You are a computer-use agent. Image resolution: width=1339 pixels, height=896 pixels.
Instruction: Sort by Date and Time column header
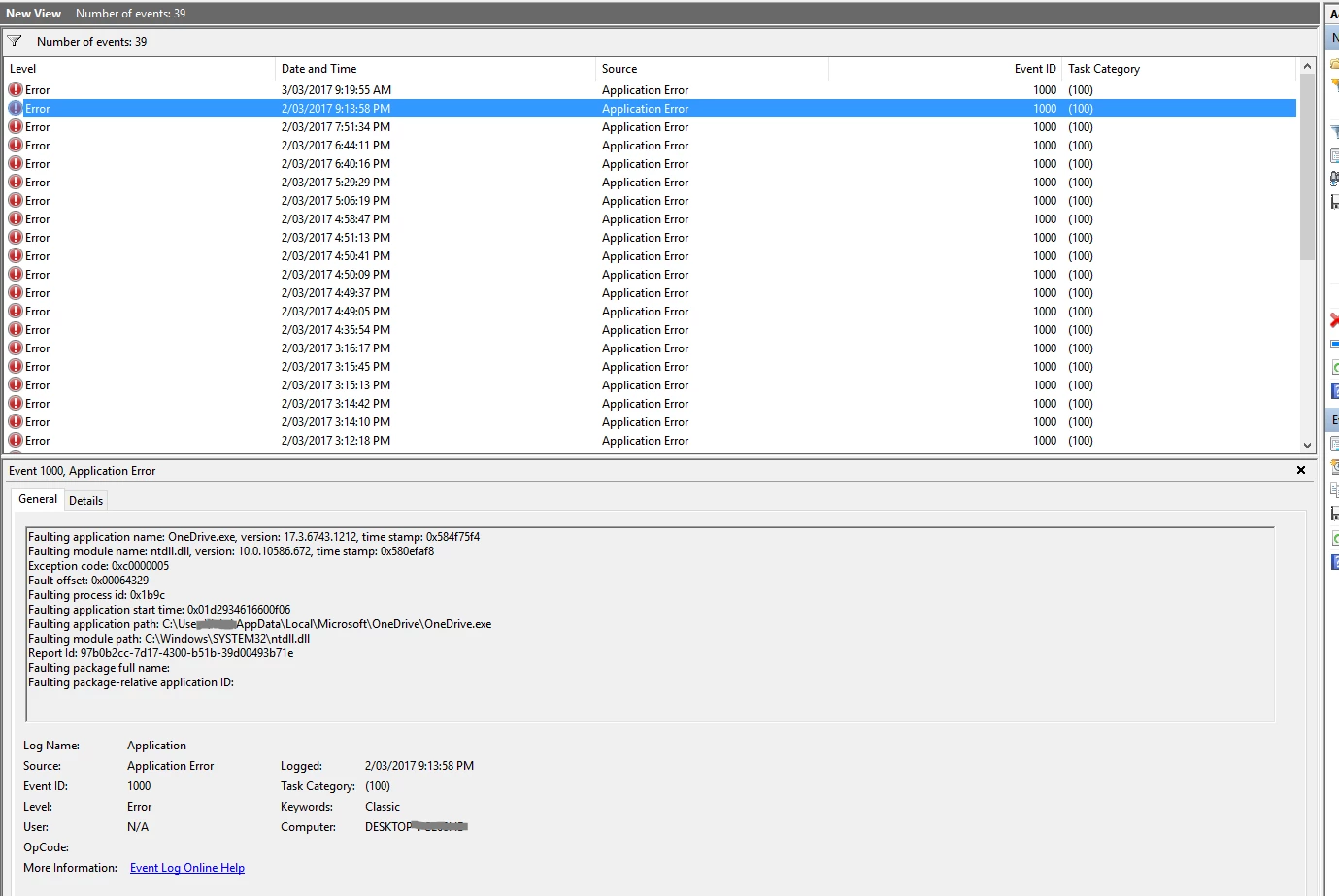pos(435,69)
